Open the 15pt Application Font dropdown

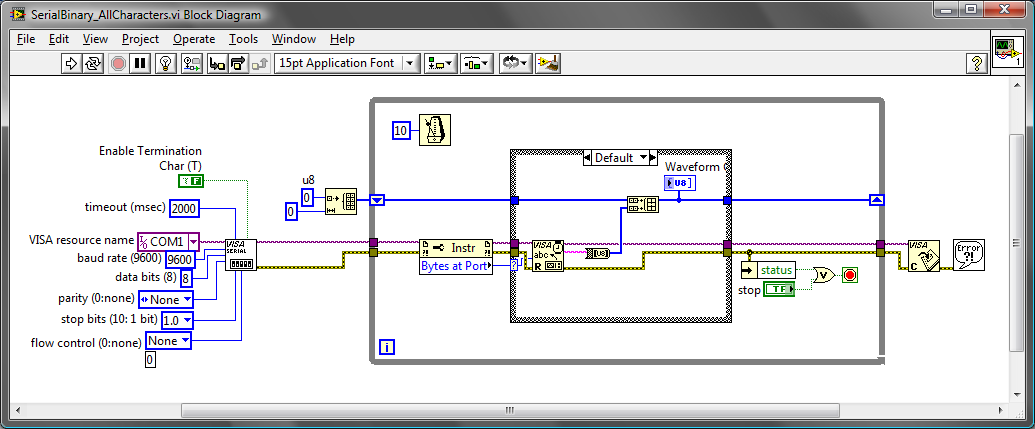pos(347,63)
